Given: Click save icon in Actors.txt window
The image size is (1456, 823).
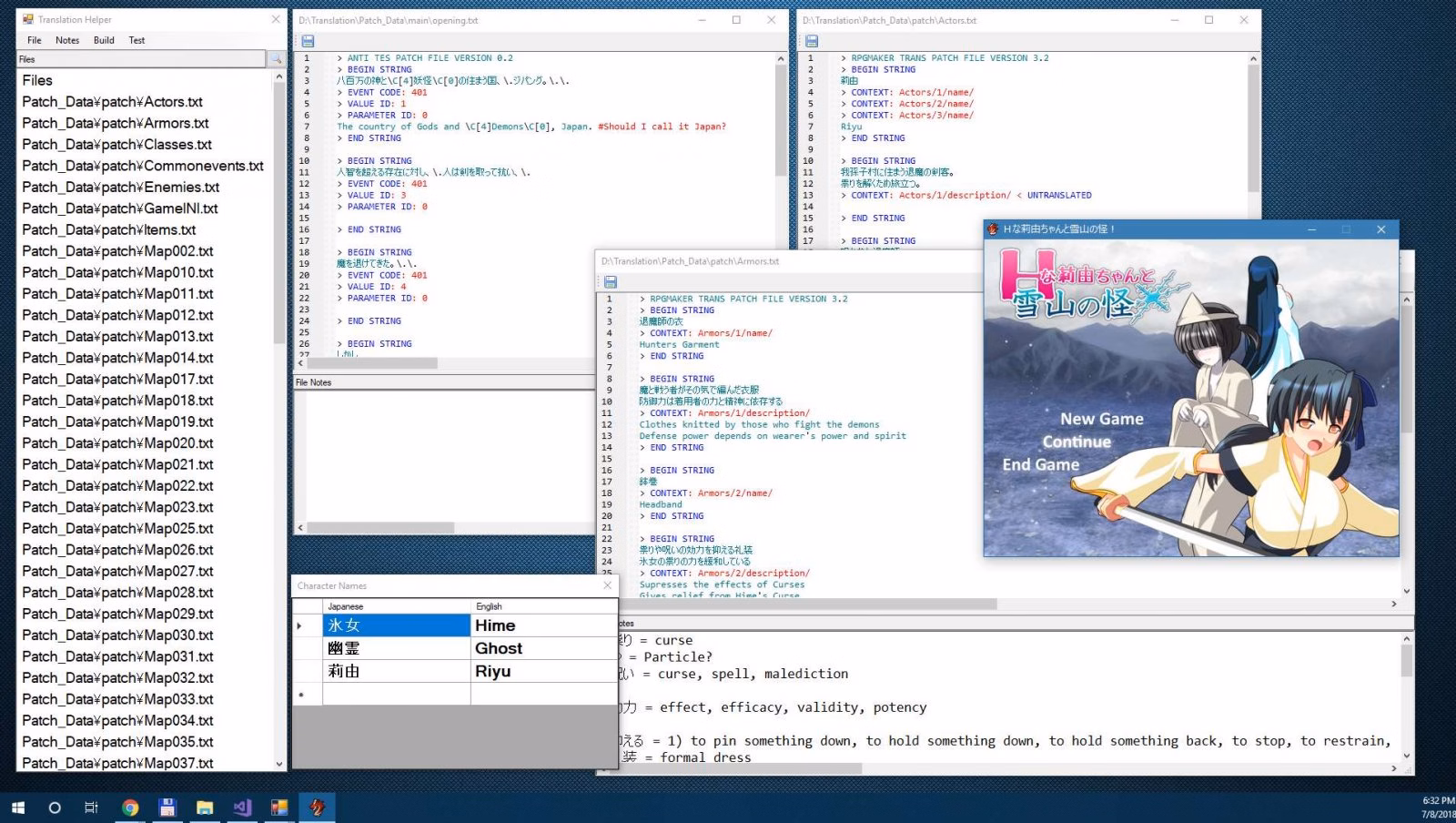Looking at the screenshot, I should (811, 41).
